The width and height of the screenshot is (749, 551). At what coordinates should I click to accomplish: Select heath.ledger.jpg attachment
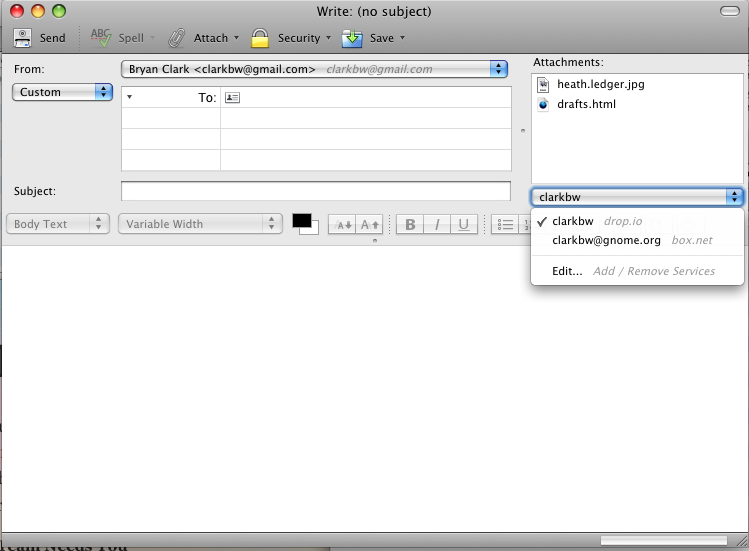click(600, 85)
